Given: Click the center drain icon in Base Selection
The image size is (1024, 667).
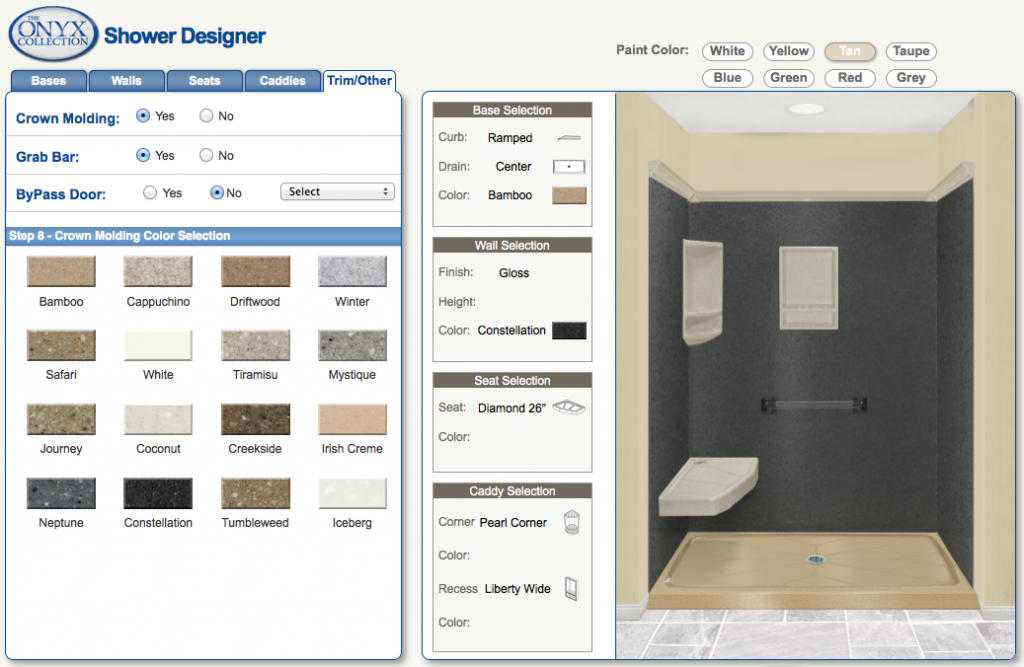Looking at the screenshot, I should (x=569, y=167).
